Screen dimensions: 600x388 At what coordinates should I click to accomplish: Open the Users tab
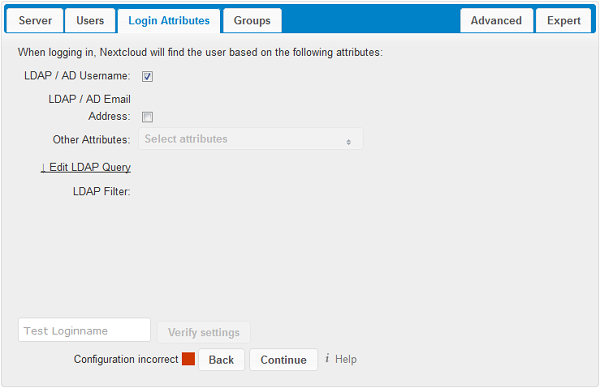point(90,20)
